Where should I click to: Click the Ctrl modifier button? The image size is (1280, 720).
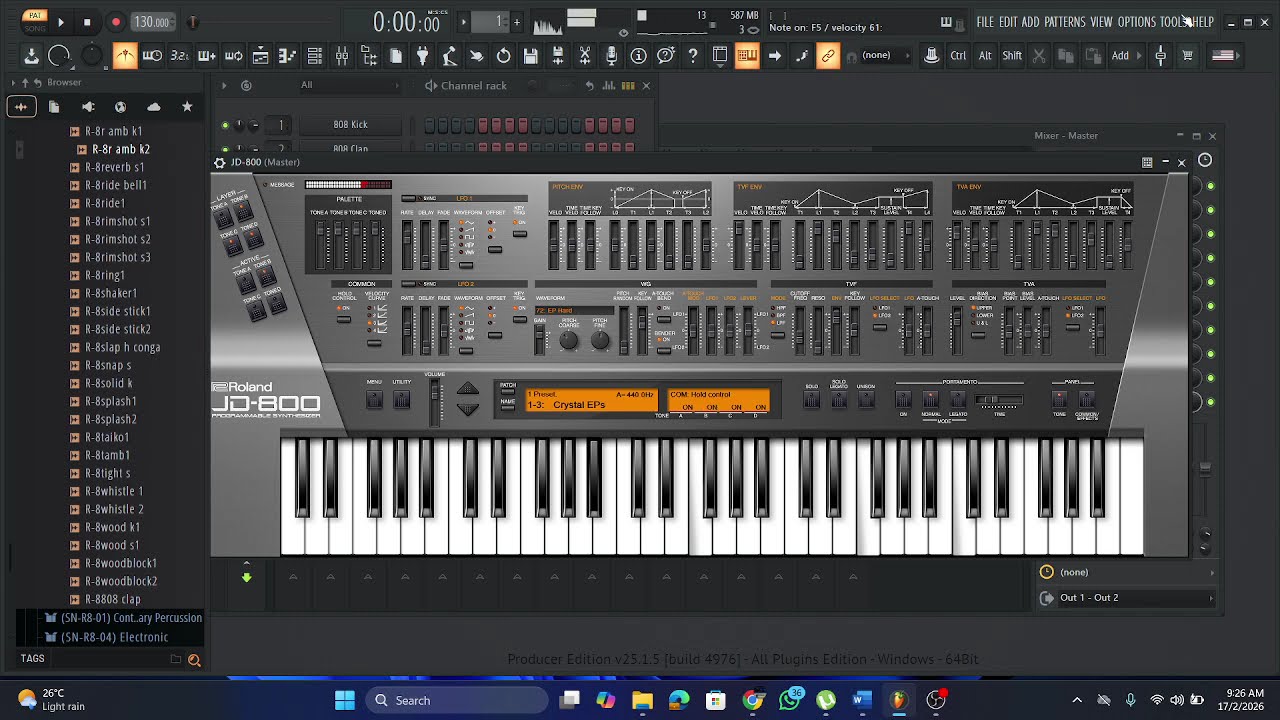pos(958,56)
